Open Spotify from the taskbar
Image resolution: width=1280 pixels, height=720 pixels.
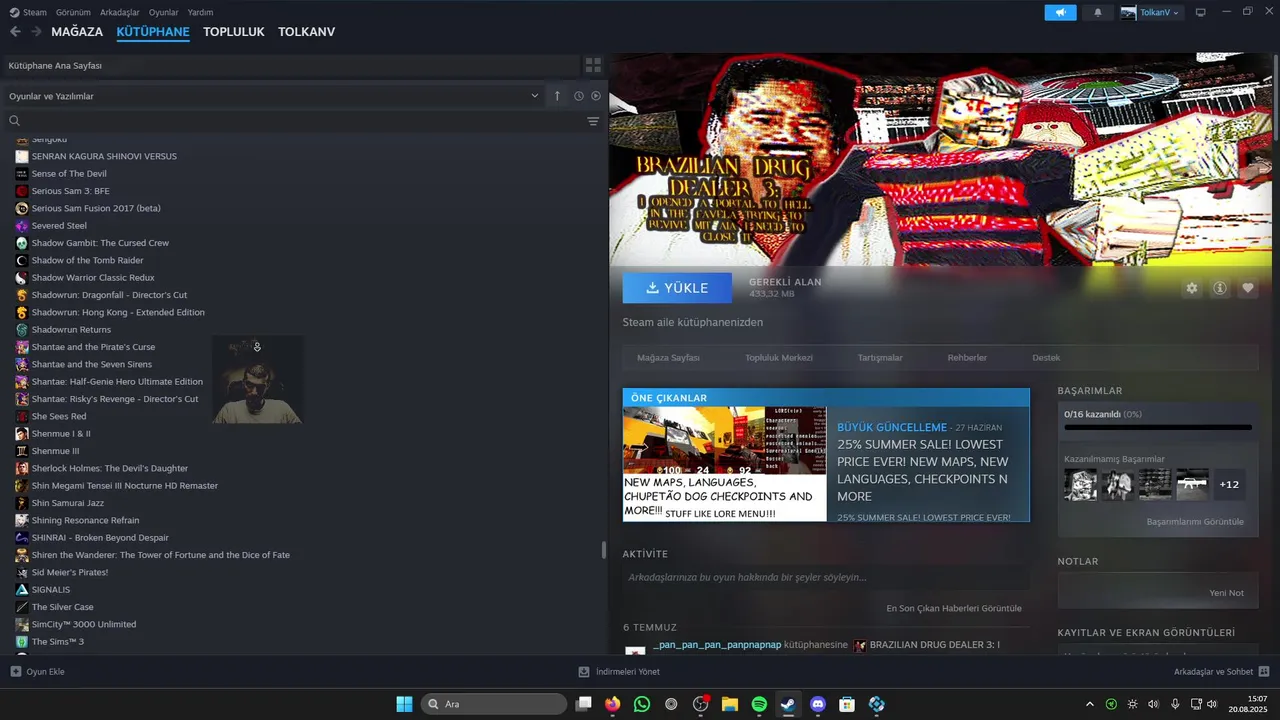coord(759,704)
